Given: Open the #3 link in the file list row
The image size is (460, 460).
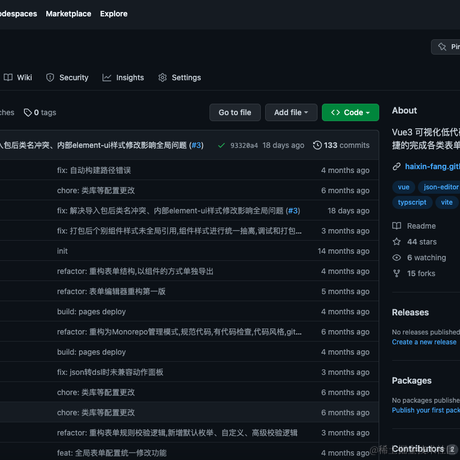Looking at the screenshot, I should click(x=293, y=211).
